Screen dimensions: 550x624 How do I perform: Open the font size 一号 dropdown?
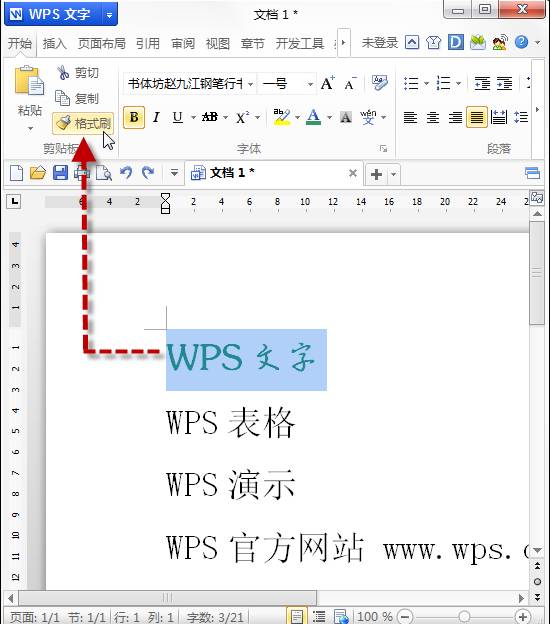click(310, 84)
